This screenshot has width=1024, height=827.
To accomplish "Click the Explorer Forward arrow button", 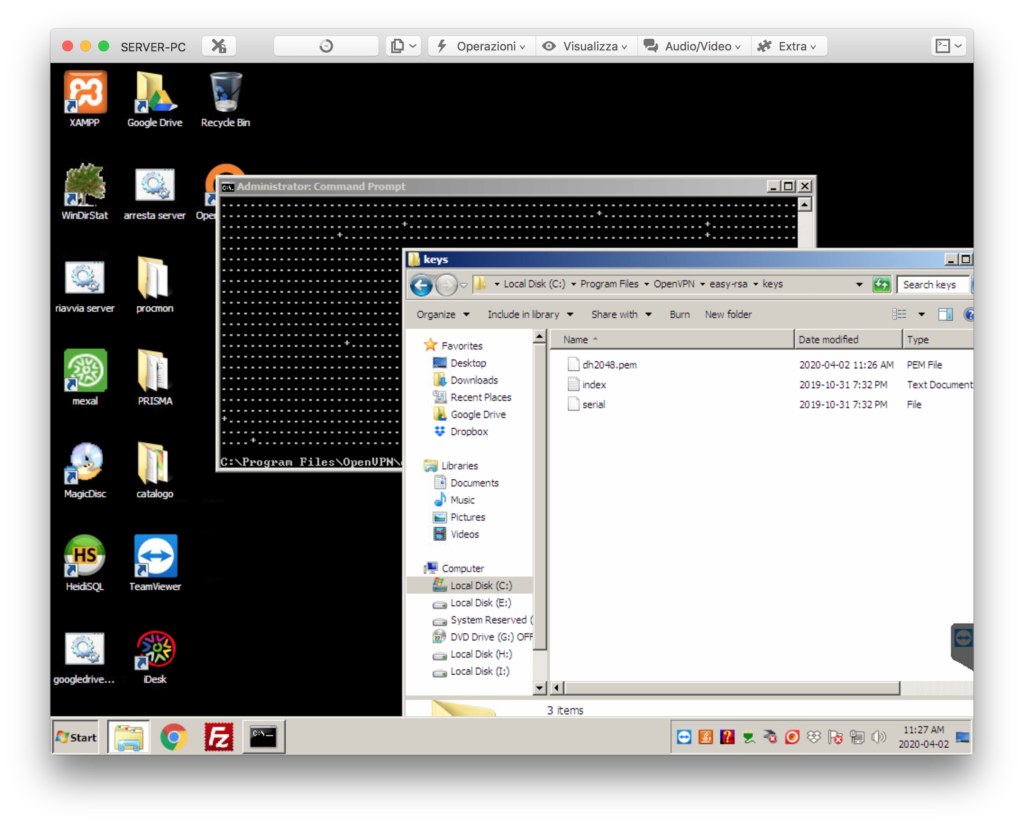I will pyautogui.click(x=447, y=285).
